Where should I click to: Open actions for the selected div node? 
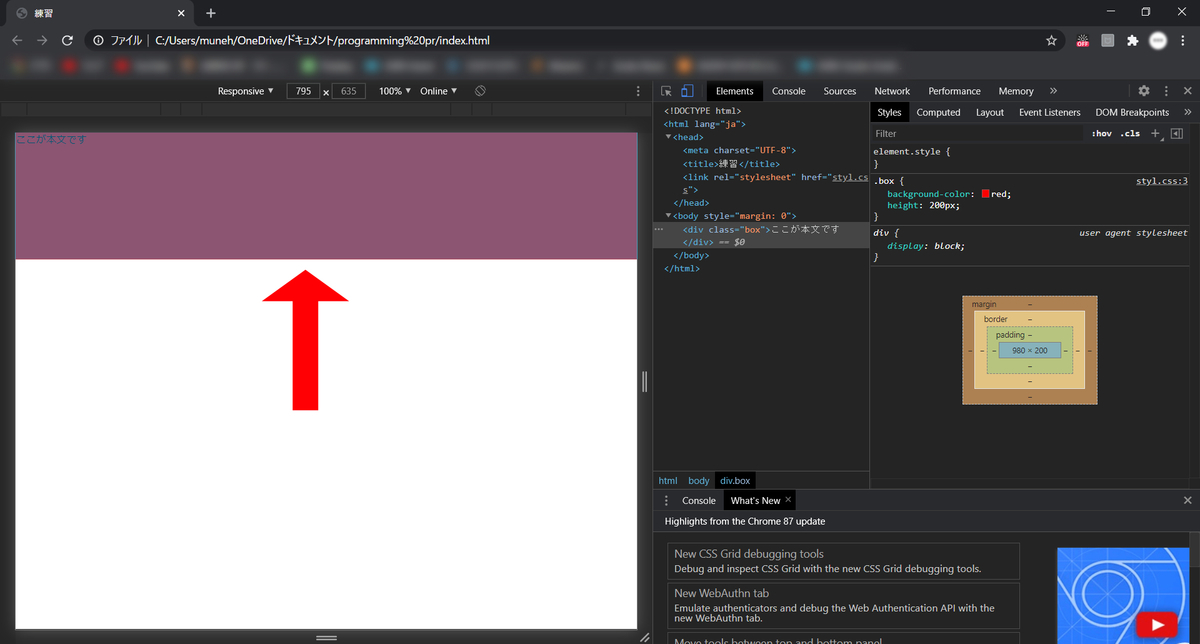coord(659,229)
